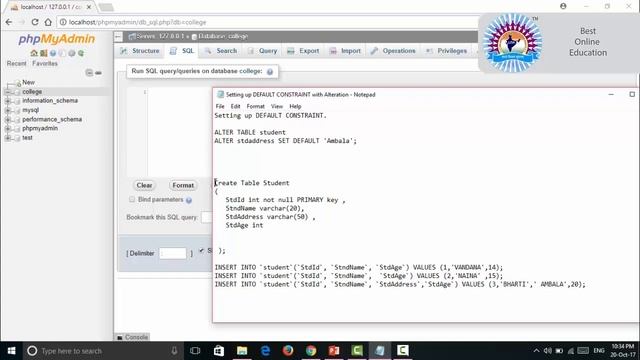Open help icon next to query heading
The image size is (640, 360).
[270, 71]
